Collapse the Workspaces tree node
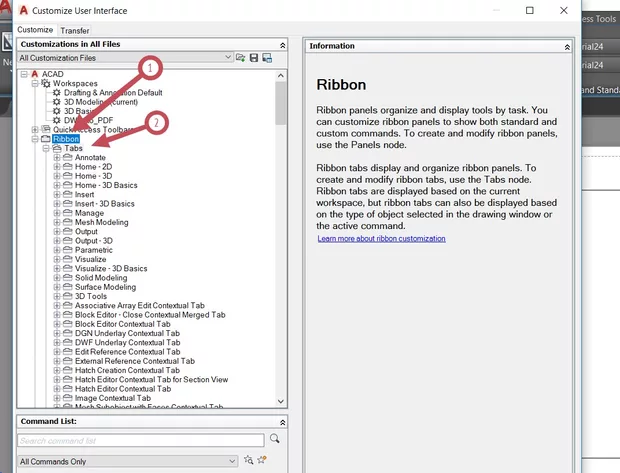The height and width of the screenshot is (473, 620). coord(35,83)
